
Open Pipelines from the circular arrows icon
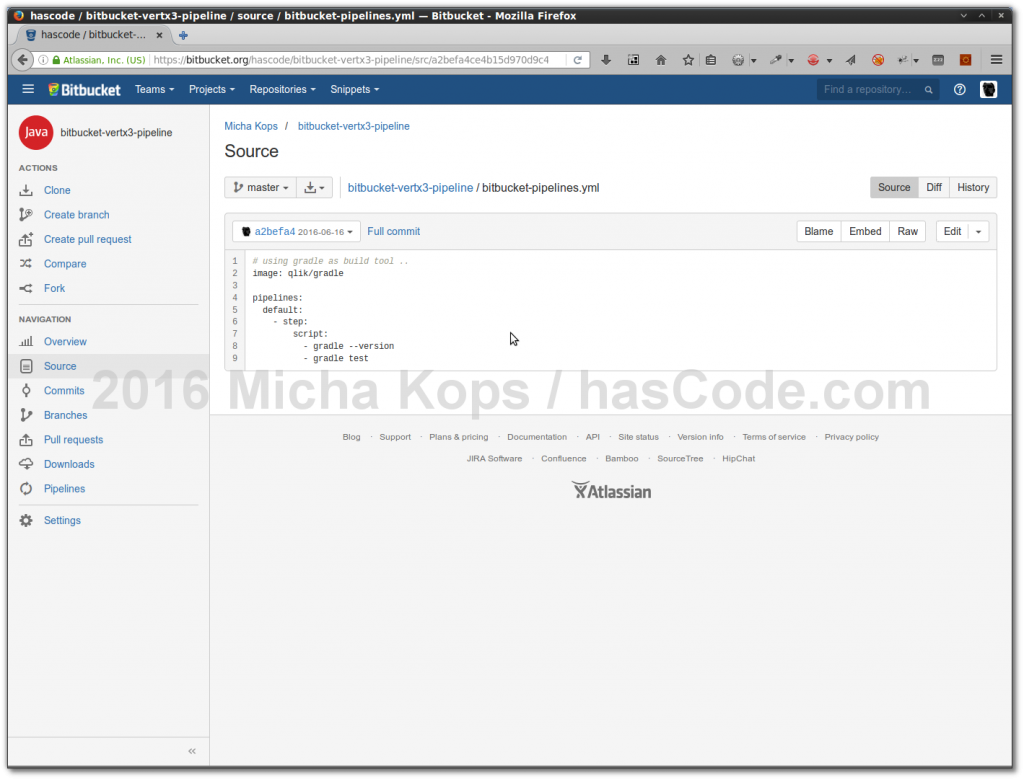28,488
